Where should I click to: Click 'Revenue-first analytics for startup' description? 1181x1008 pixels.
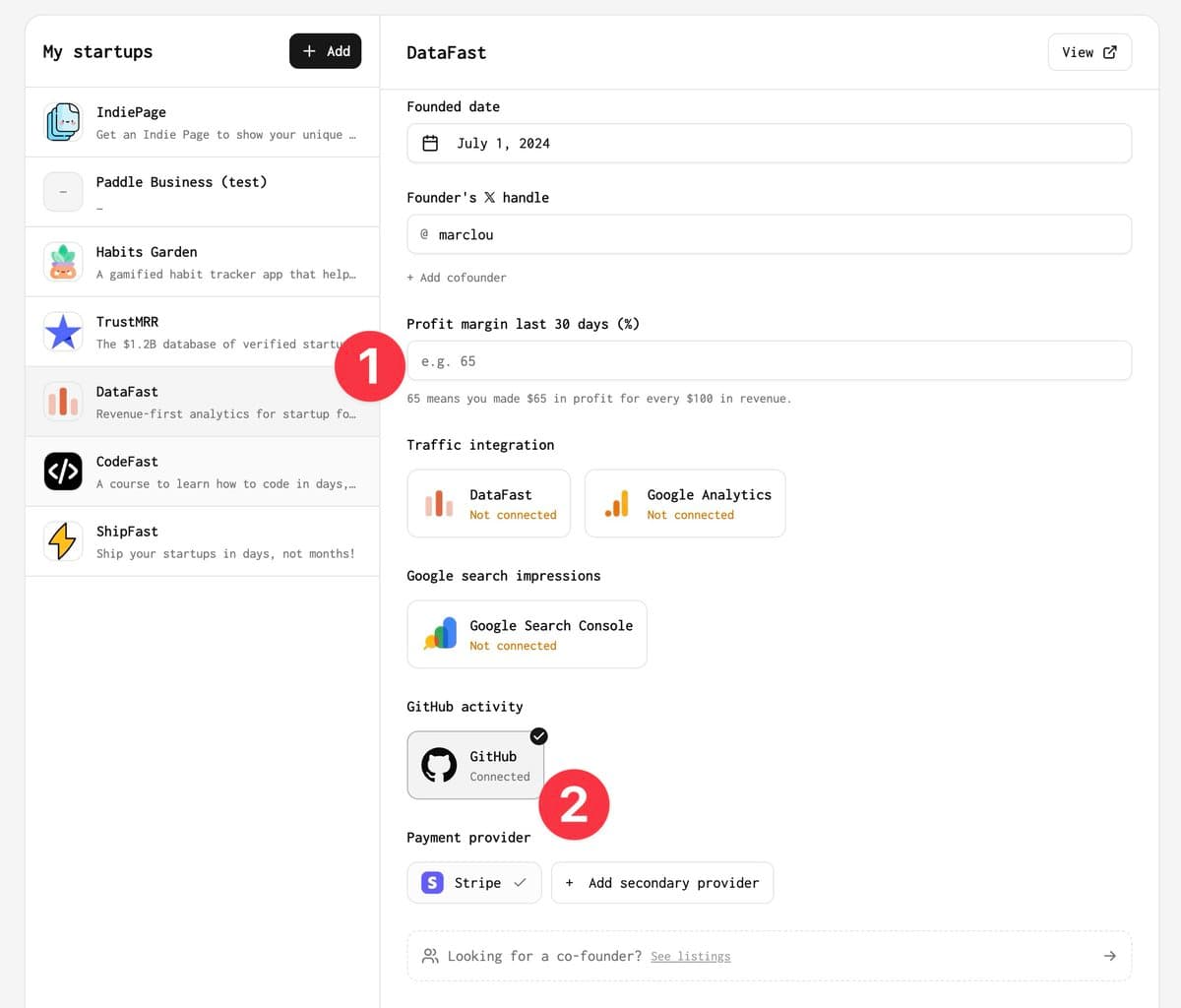[x=226, y=414]
